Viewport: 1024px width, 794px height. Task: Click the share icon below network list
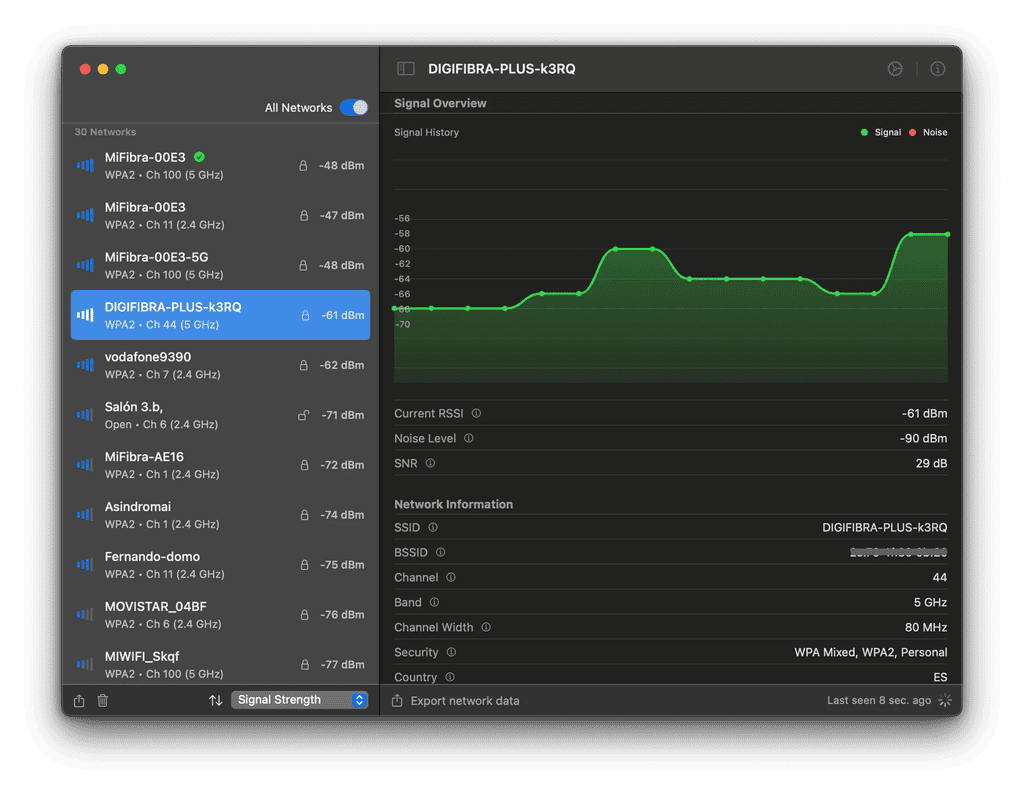[x=79, y=701]
